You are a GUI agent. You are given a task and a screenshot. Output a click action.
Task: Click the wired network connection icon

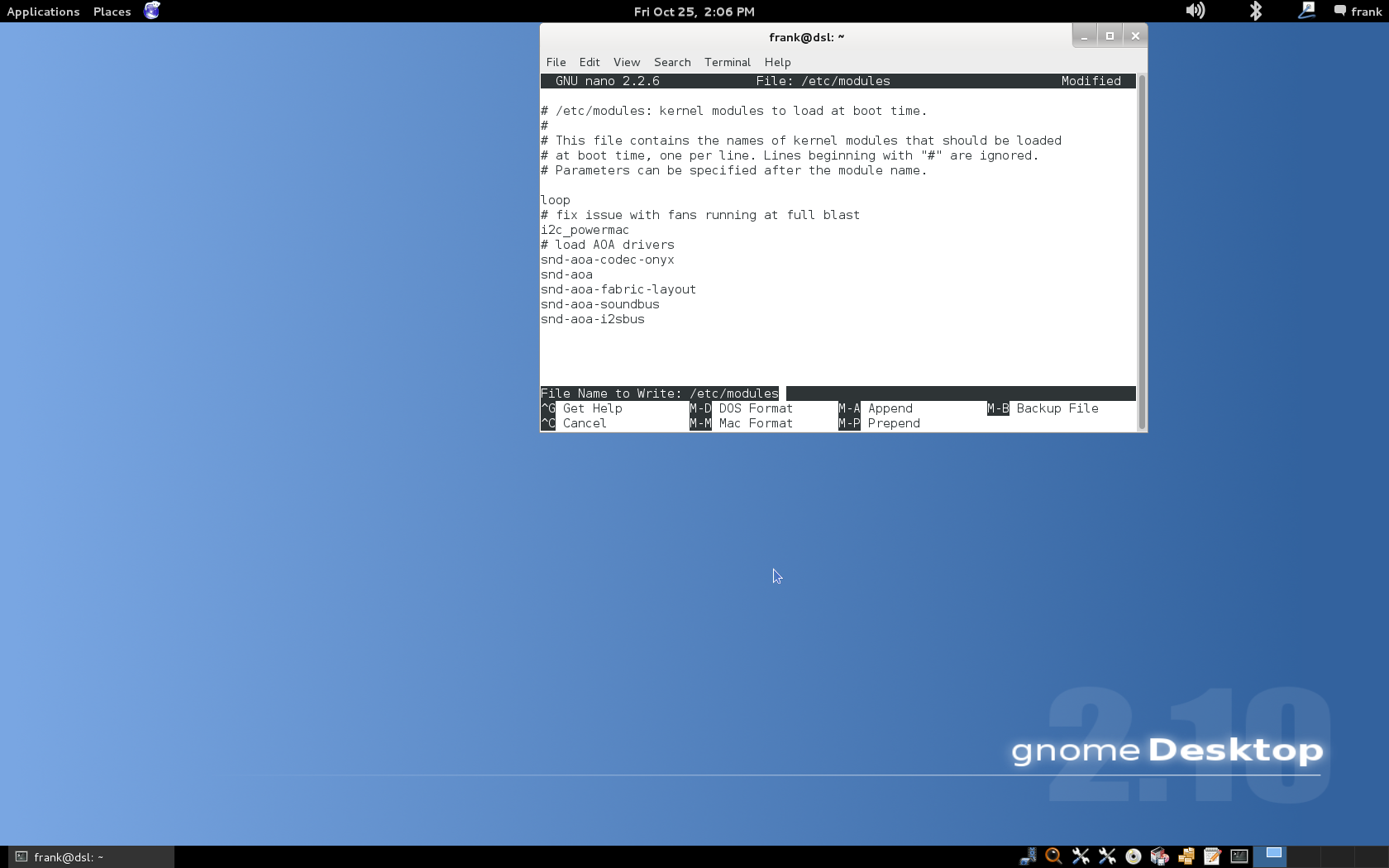click(x=1306, y=11)
